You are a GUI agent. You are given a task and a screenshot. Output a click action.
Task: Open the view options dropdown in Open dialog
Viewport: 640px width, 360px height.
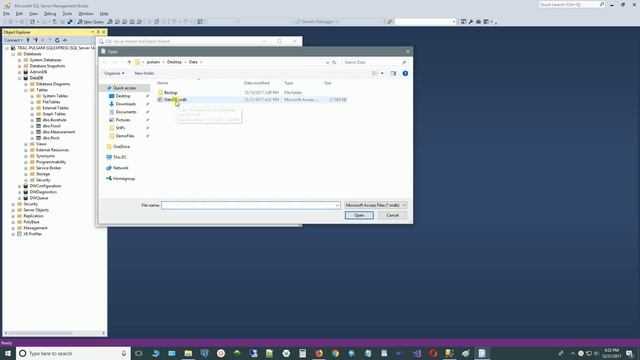click(x=382, y=73)
